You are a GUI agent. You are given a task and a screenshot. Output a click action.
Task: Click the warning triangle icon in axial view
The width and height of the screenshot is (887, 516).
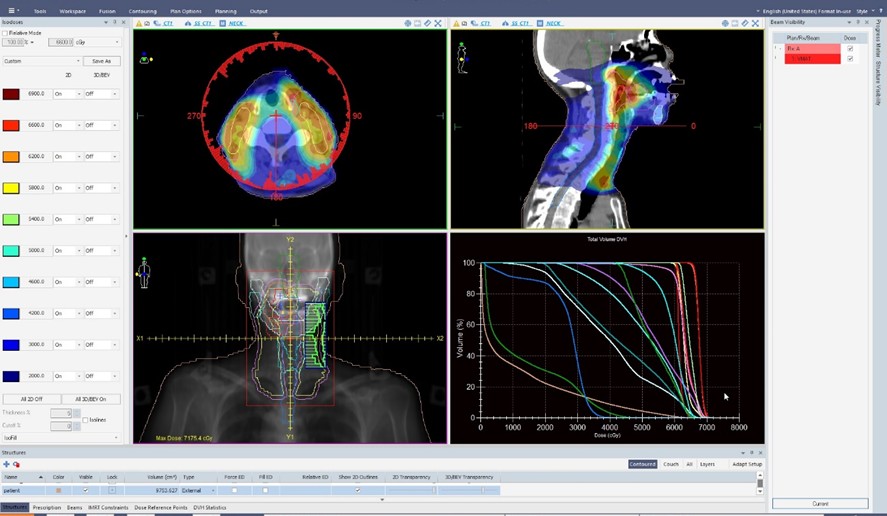pos(139,23)
